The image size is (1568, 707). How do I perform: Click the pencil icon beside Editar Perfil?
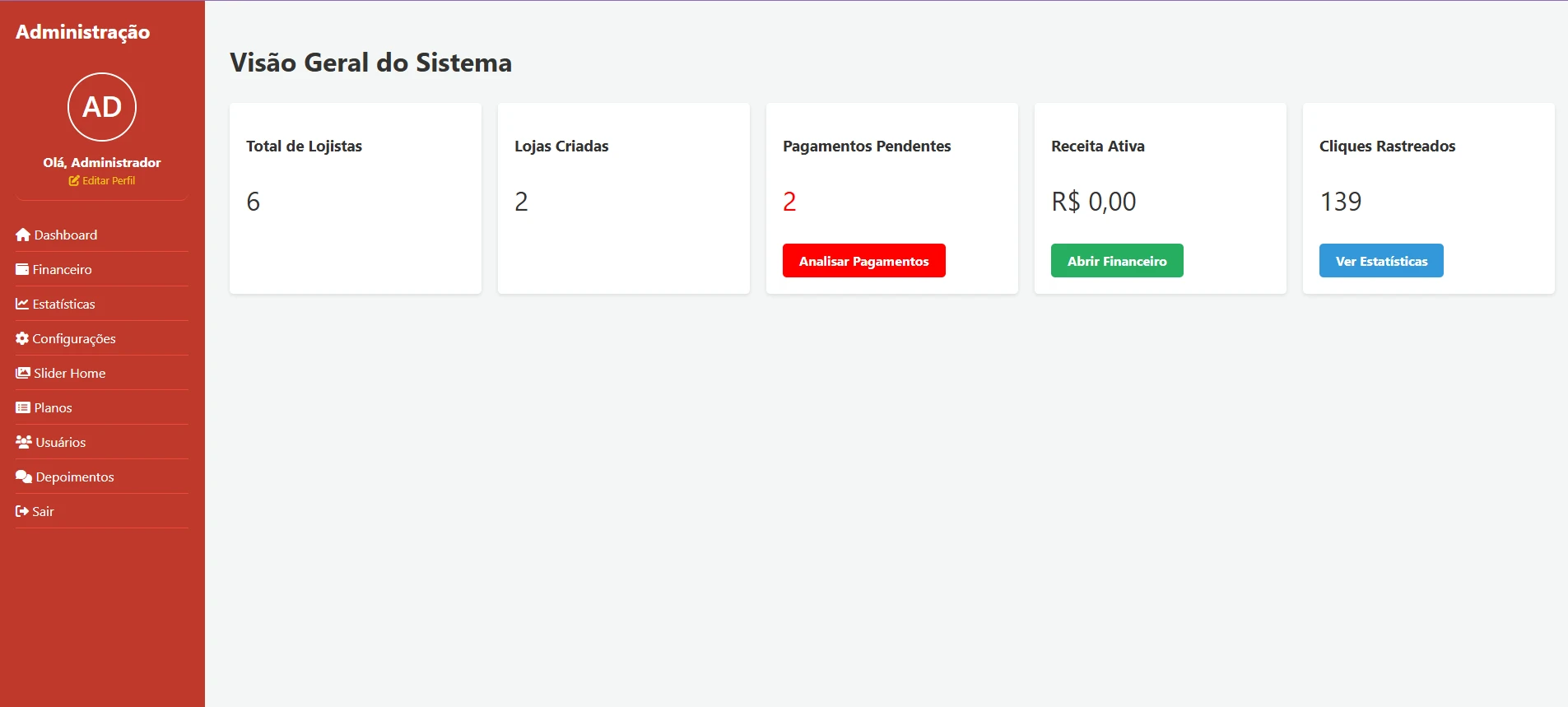[x=74, y=180]
